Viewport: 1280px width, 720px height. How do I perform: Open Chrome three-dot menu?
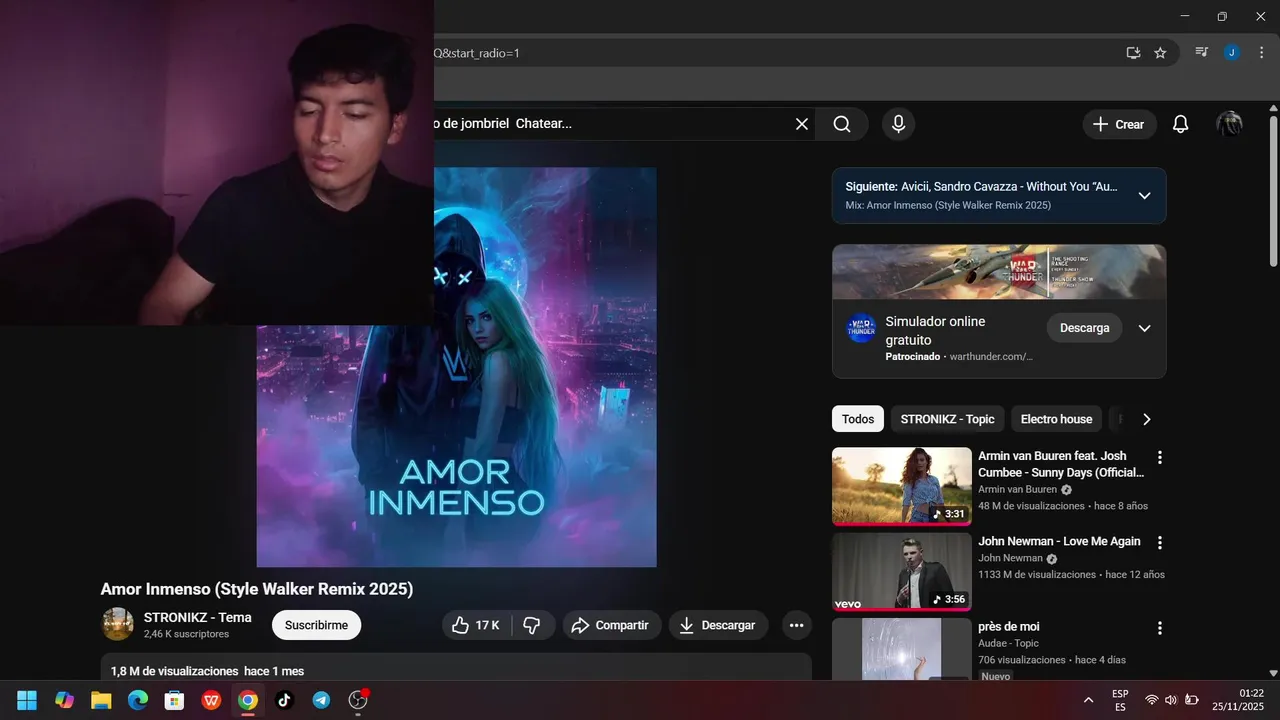[1261, 53]
